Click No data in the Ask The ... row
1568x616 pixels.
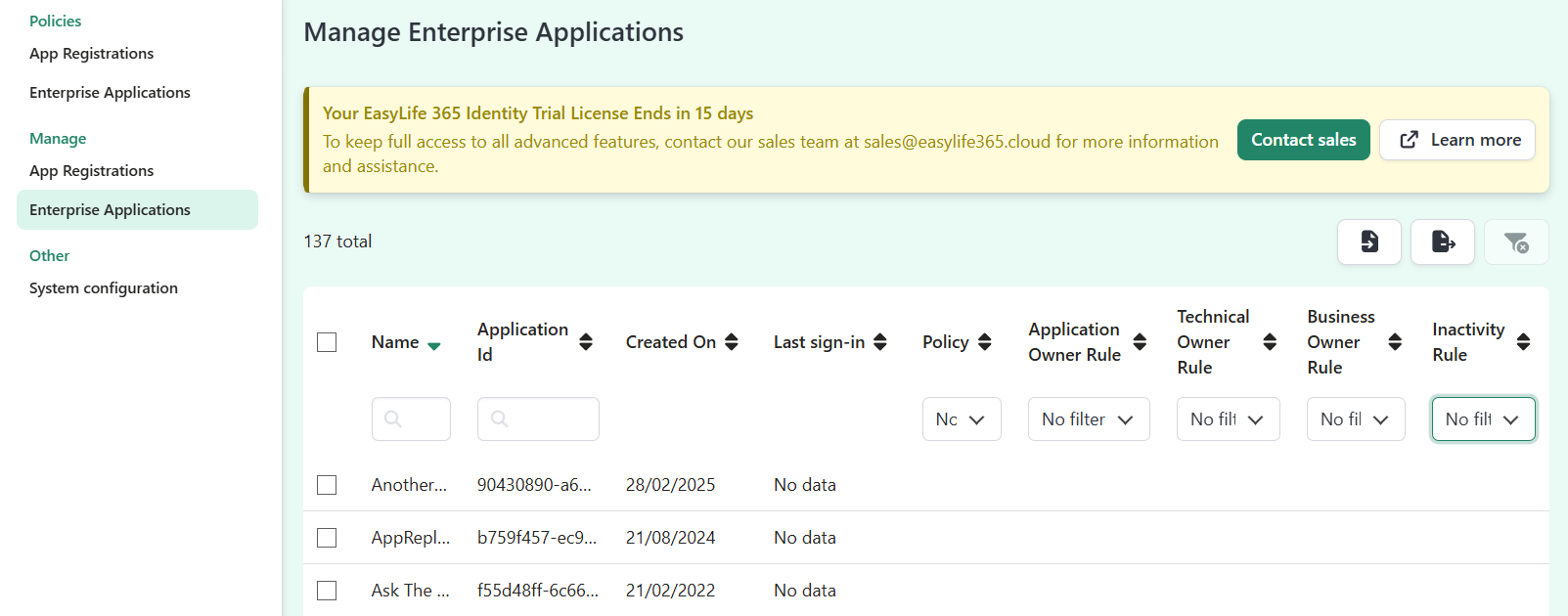tap(805, 591)
